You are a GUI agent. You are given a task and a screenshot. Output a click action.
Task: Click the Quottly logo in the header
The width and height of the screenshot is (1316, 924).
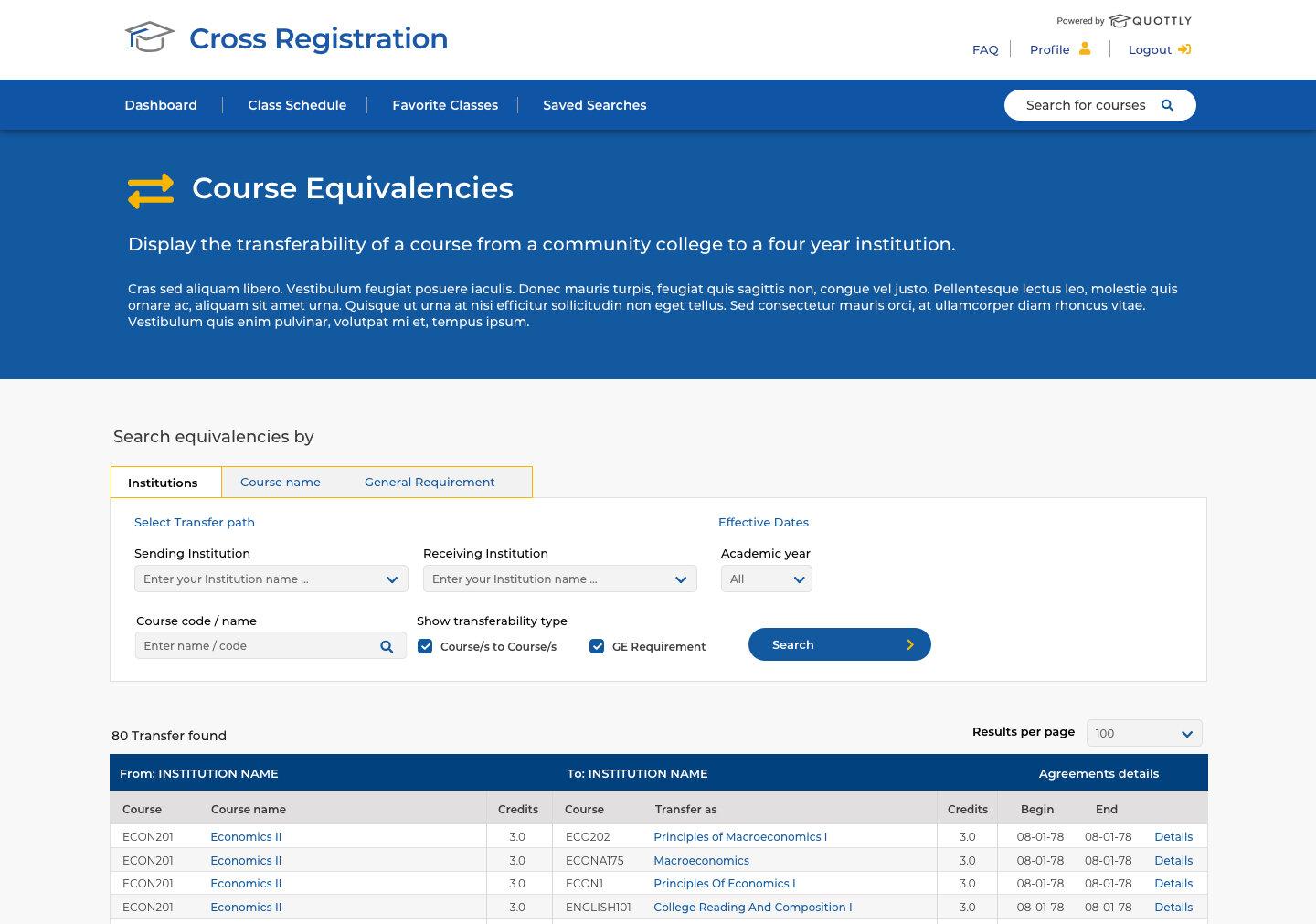coord(1150,20)
